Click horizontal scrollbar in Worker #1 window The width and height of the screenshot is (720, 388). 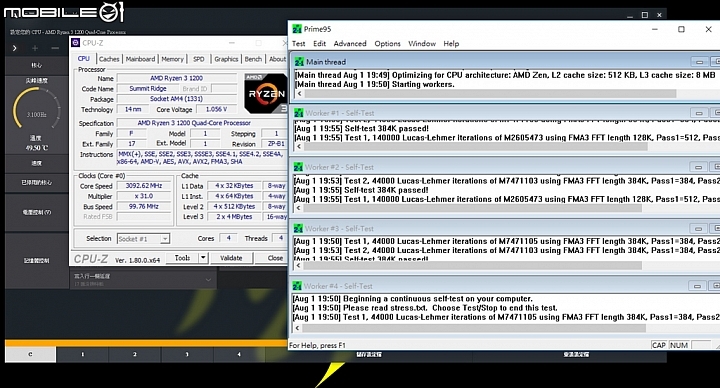click(475, 146)
